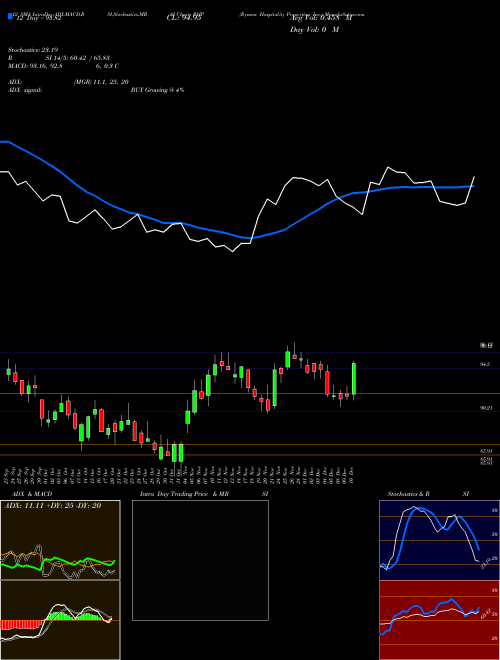The width and height of the screenshot is (500, 660).
Task: Open the blue Stochastics oscillator panel
Action: [439, 540]
